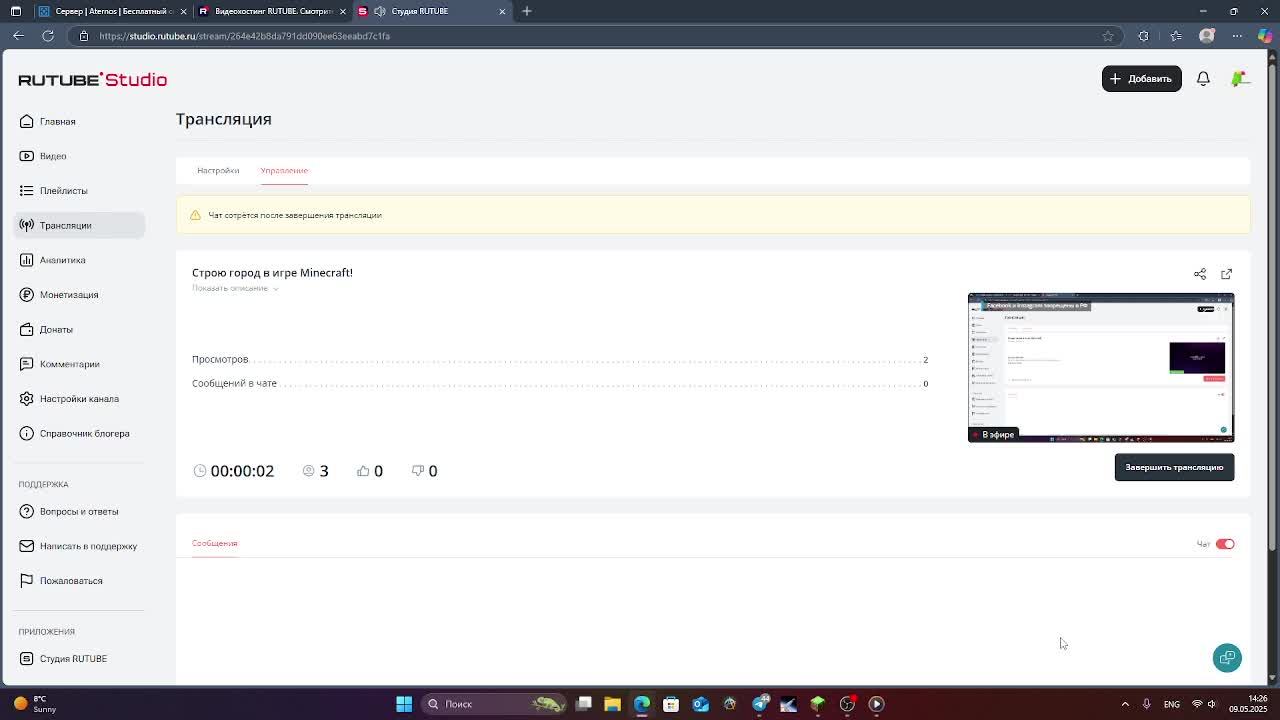Open the tab actions menu icon

pyautogui.click(x=16, y=11)
